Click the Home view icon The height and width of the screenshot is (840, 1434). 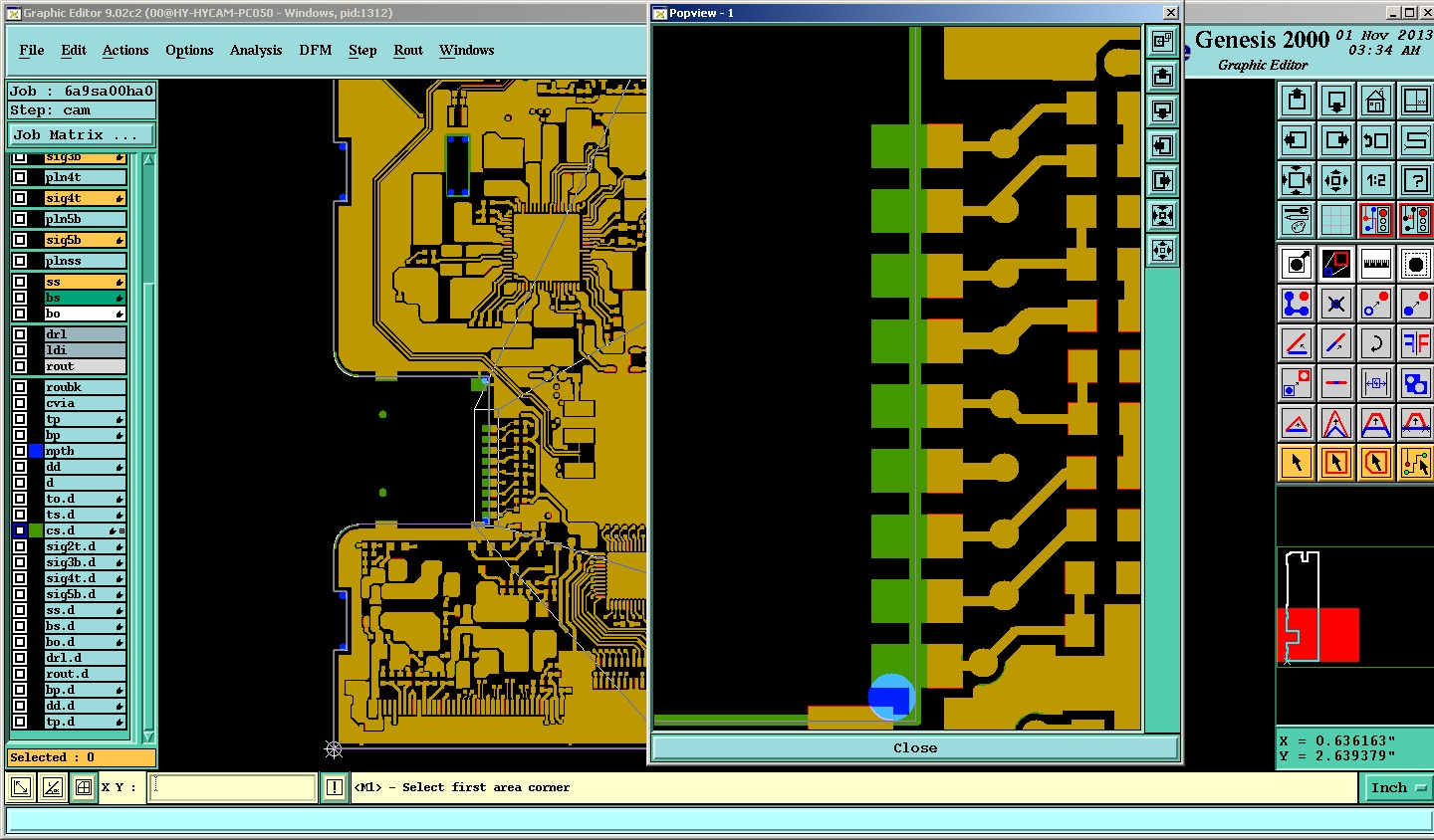coord(1375,101)
